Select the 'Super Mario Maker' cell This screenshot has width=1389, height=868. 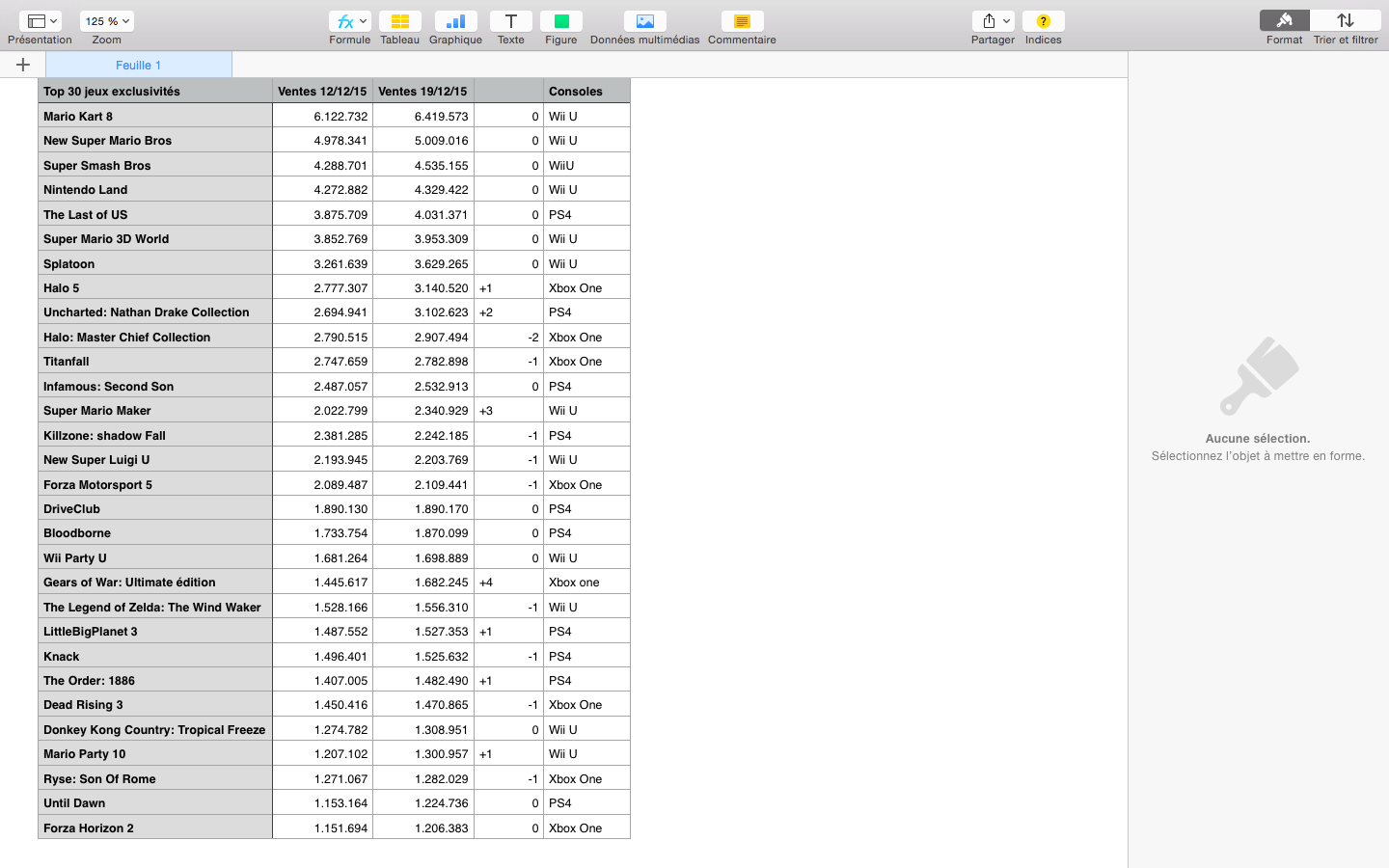(x=155, y=411)
